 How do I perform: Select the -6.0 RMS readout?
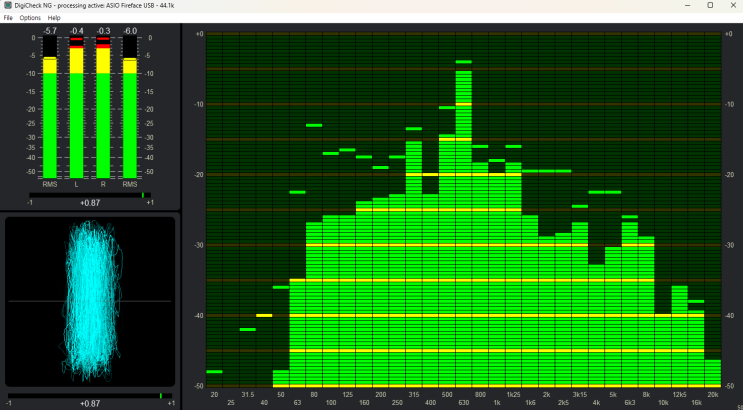click(x=130, y=31)
